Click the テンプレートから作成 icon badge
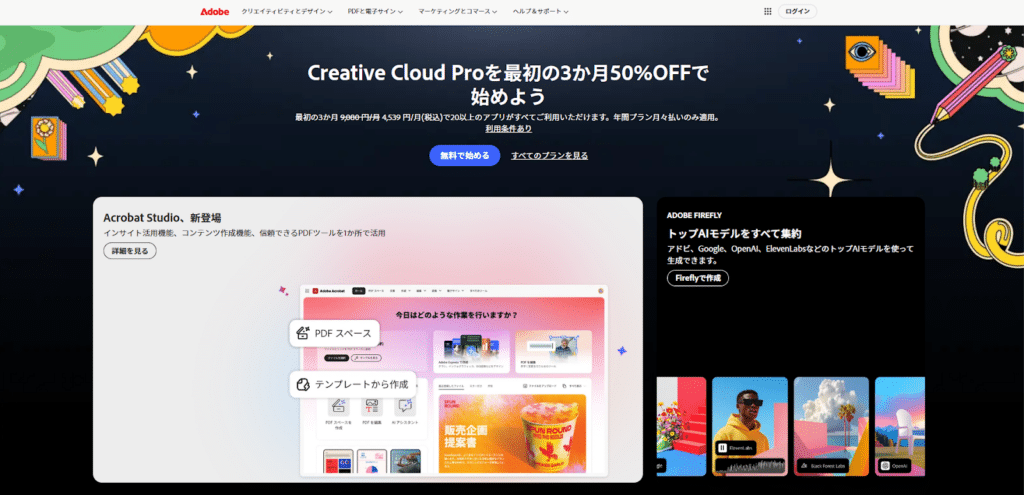Image resolution: width=1024 pixels, height=495 pixels. click(303, 384)
